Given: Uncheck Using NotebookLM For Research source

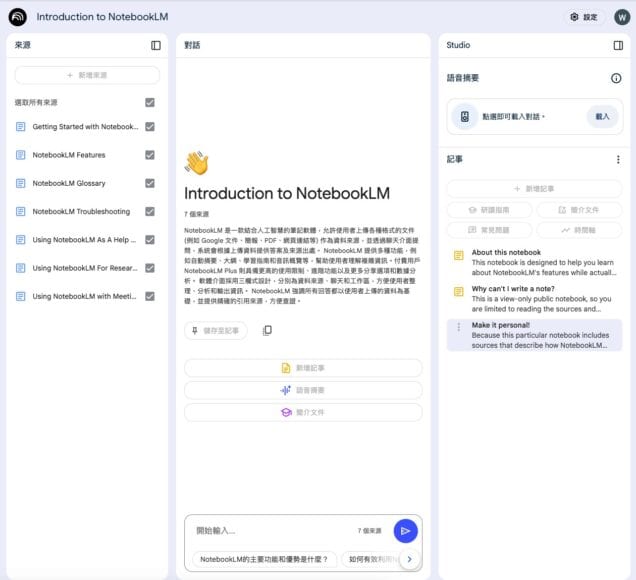Looking at the screenshot, I should pyautogui.click(x=150, y=268).
